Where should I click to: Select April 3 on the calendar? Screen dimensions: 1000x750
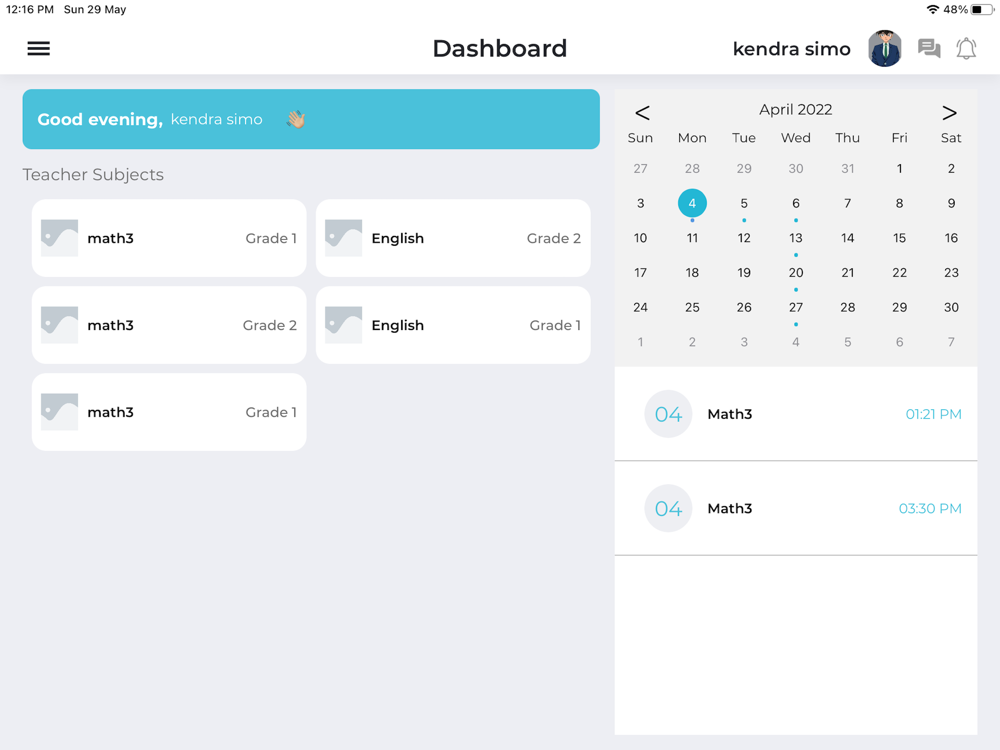(640, 203)
